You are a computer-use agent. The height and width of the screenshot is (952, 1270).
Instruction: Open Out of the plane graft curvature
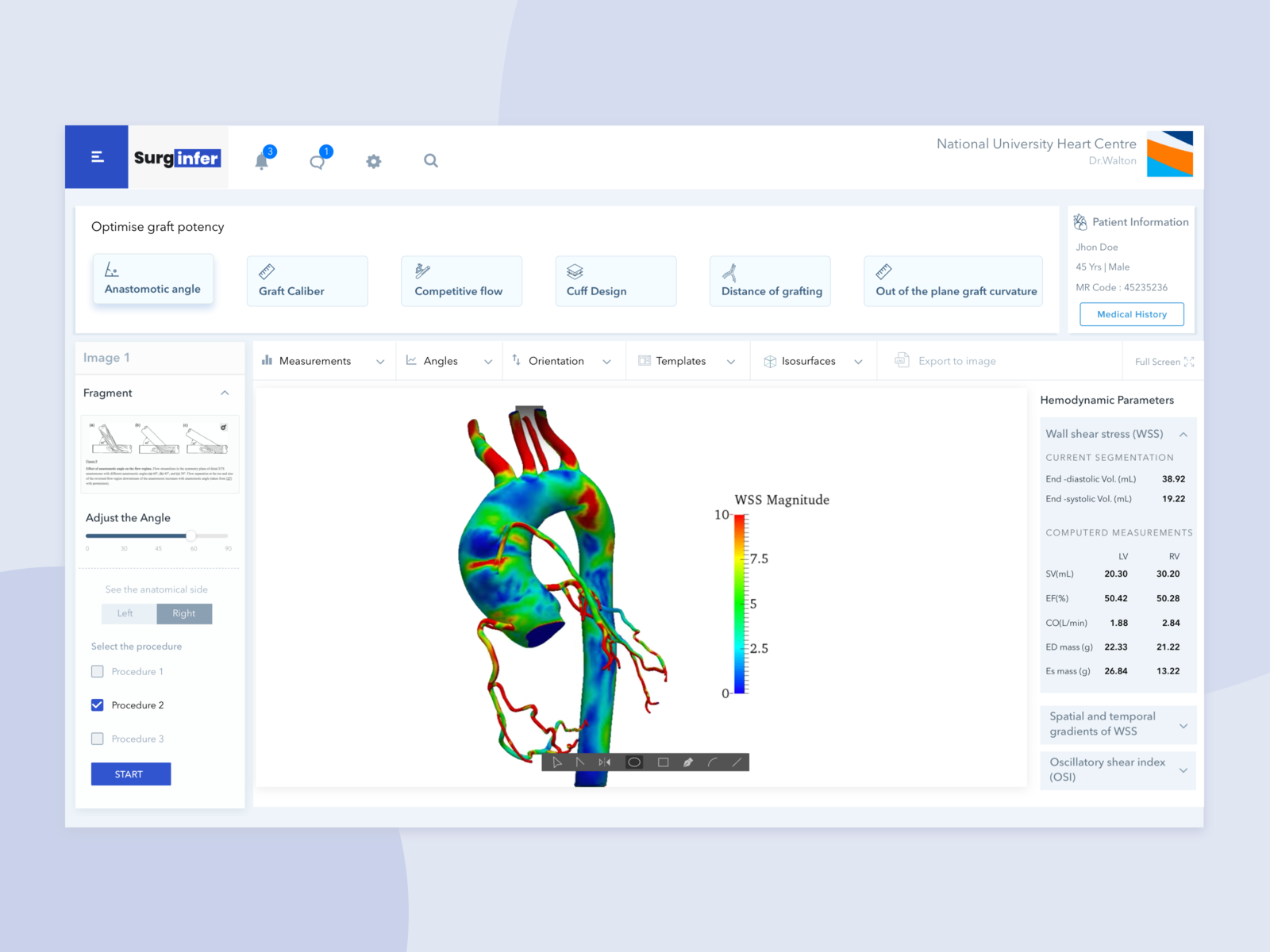952,281
